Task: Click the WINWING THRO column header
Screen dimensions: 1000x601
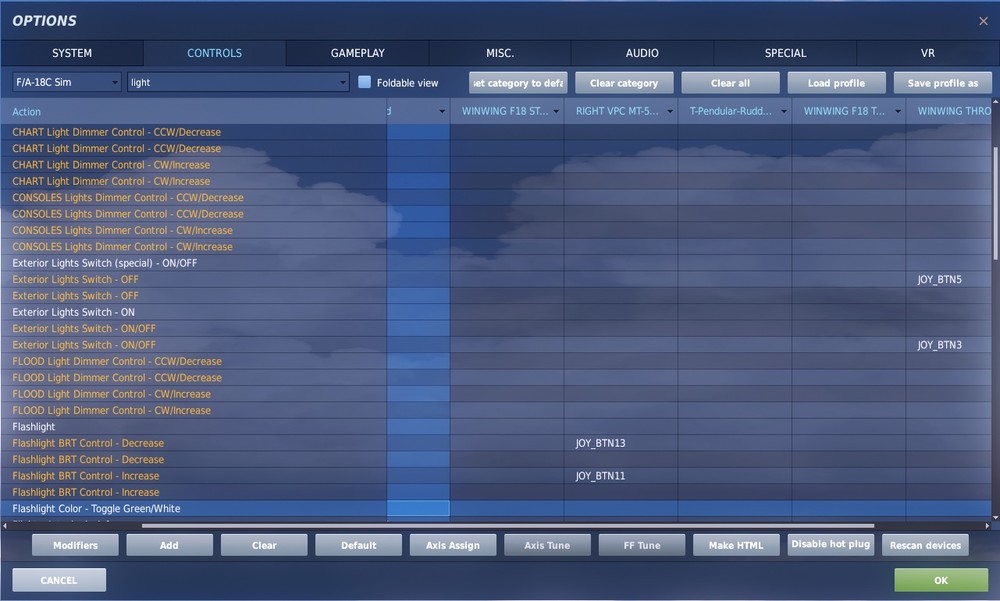Action: click(950, 112)
